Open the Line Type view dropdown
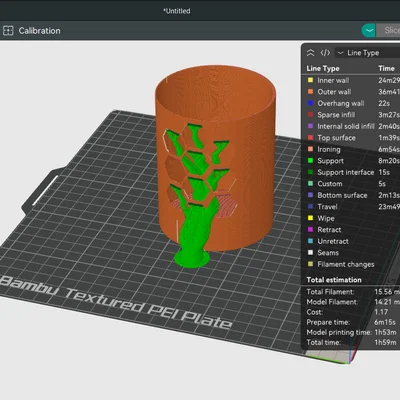This screenshot has width=400, height=400. 367,53
